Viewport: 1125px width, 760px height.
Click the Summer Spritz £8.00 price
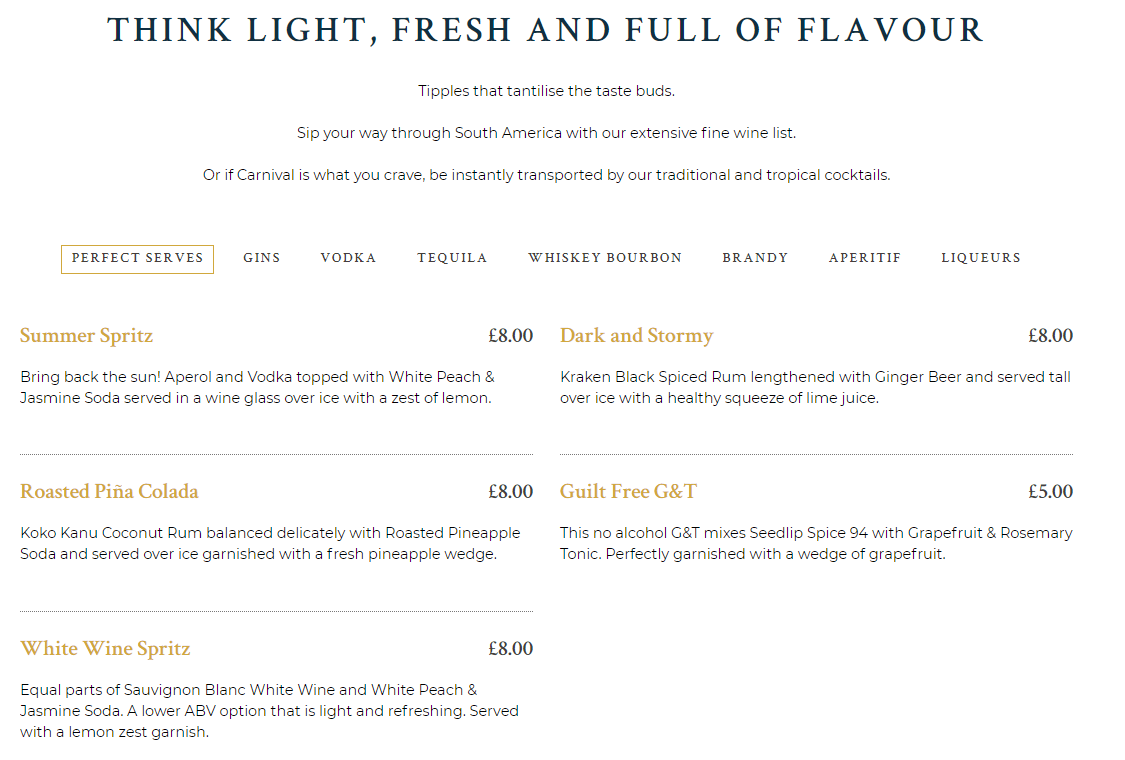click(510, 336)
